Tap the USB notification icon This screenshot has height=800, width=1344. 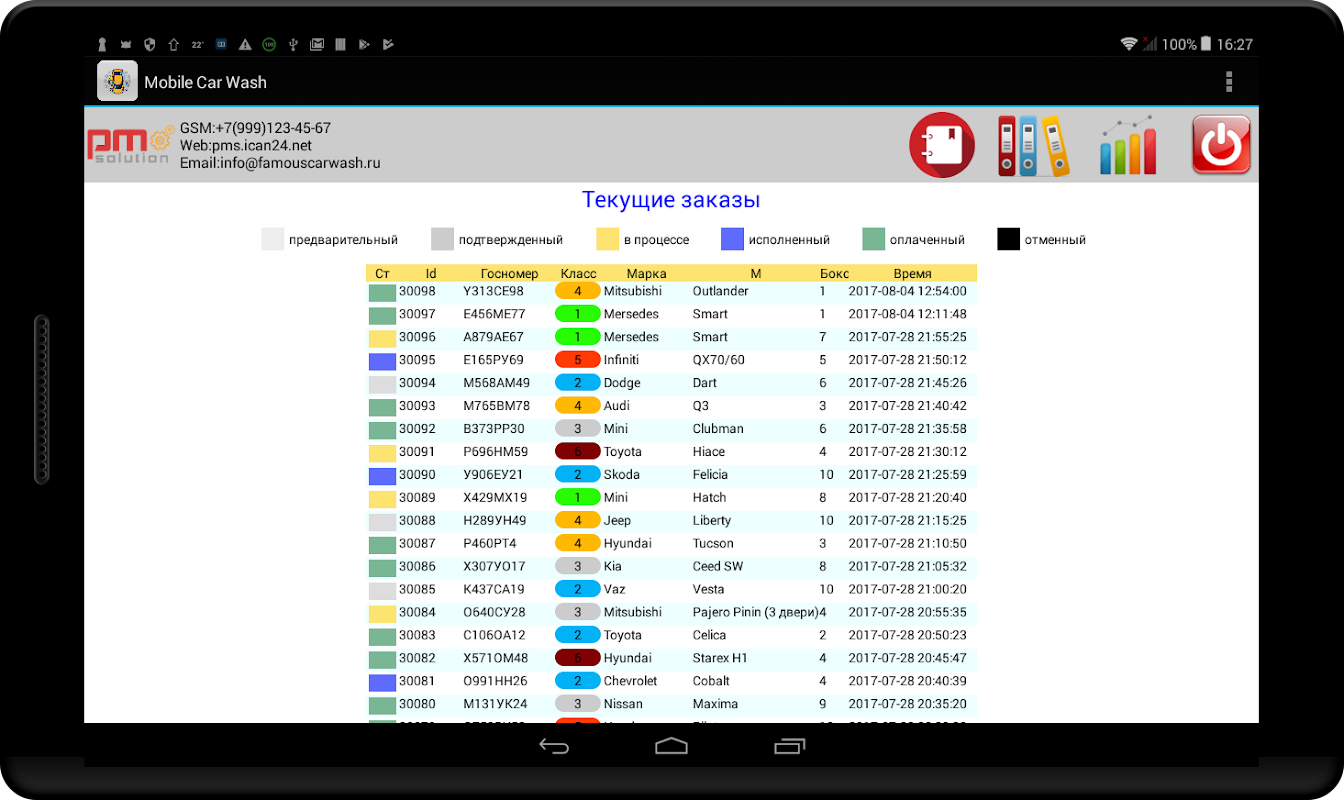point(293,44)
